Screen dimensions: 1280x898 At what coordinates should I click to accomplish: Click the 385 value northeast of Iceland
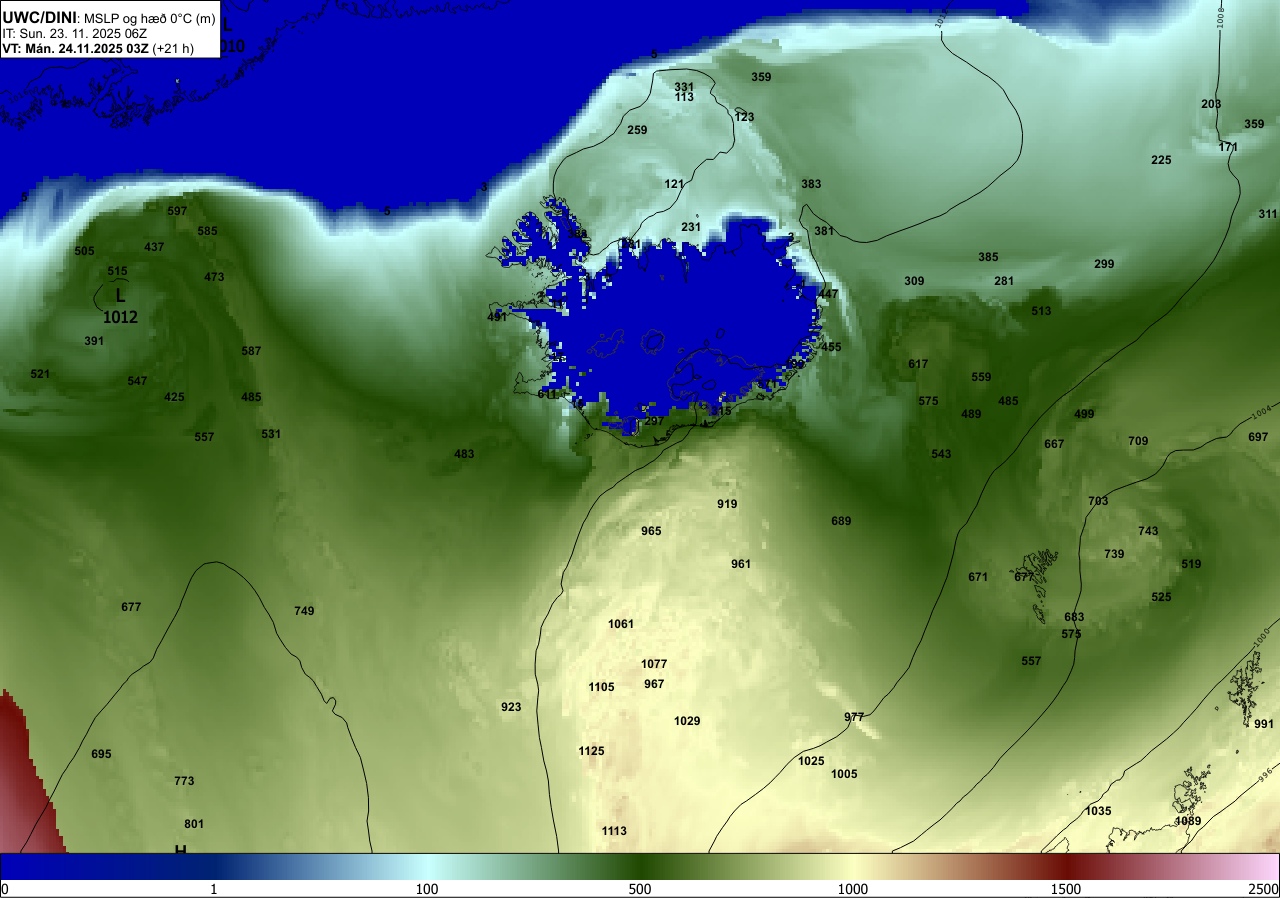pyautogui.click(x=988, y=257)
